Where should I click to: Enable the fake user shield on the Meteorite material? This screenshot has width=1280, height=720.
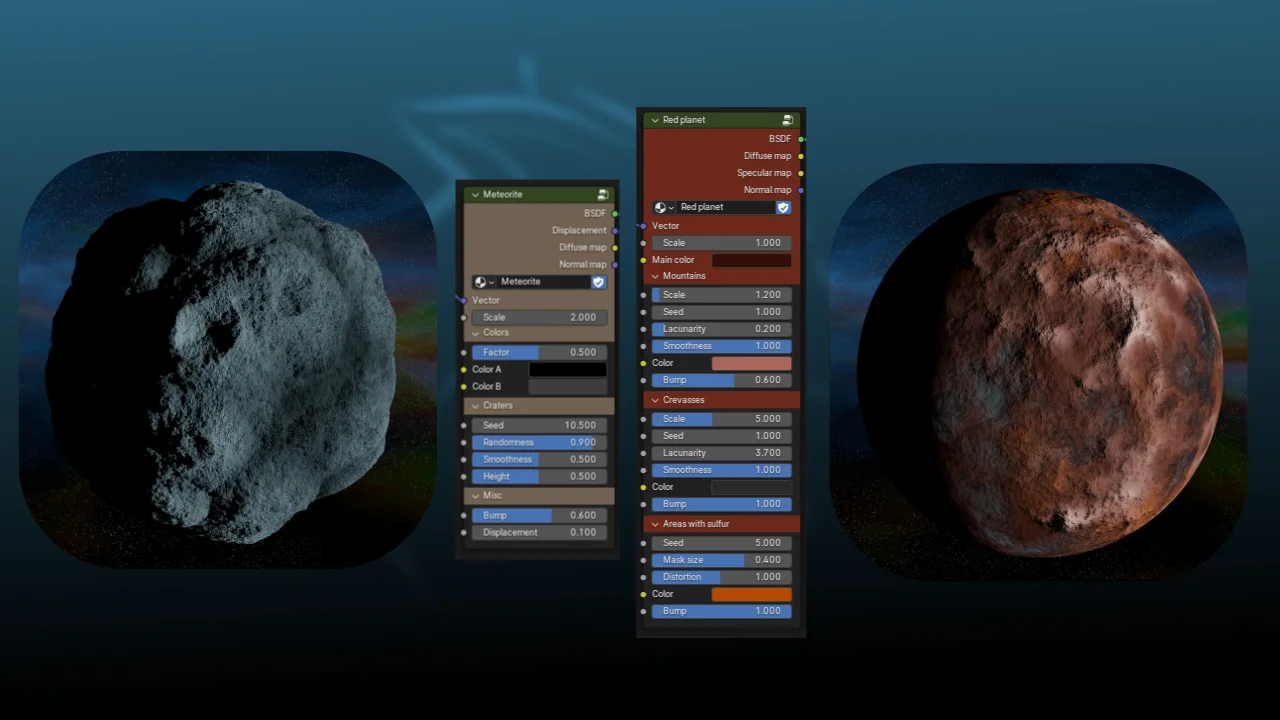click(598, 282)
